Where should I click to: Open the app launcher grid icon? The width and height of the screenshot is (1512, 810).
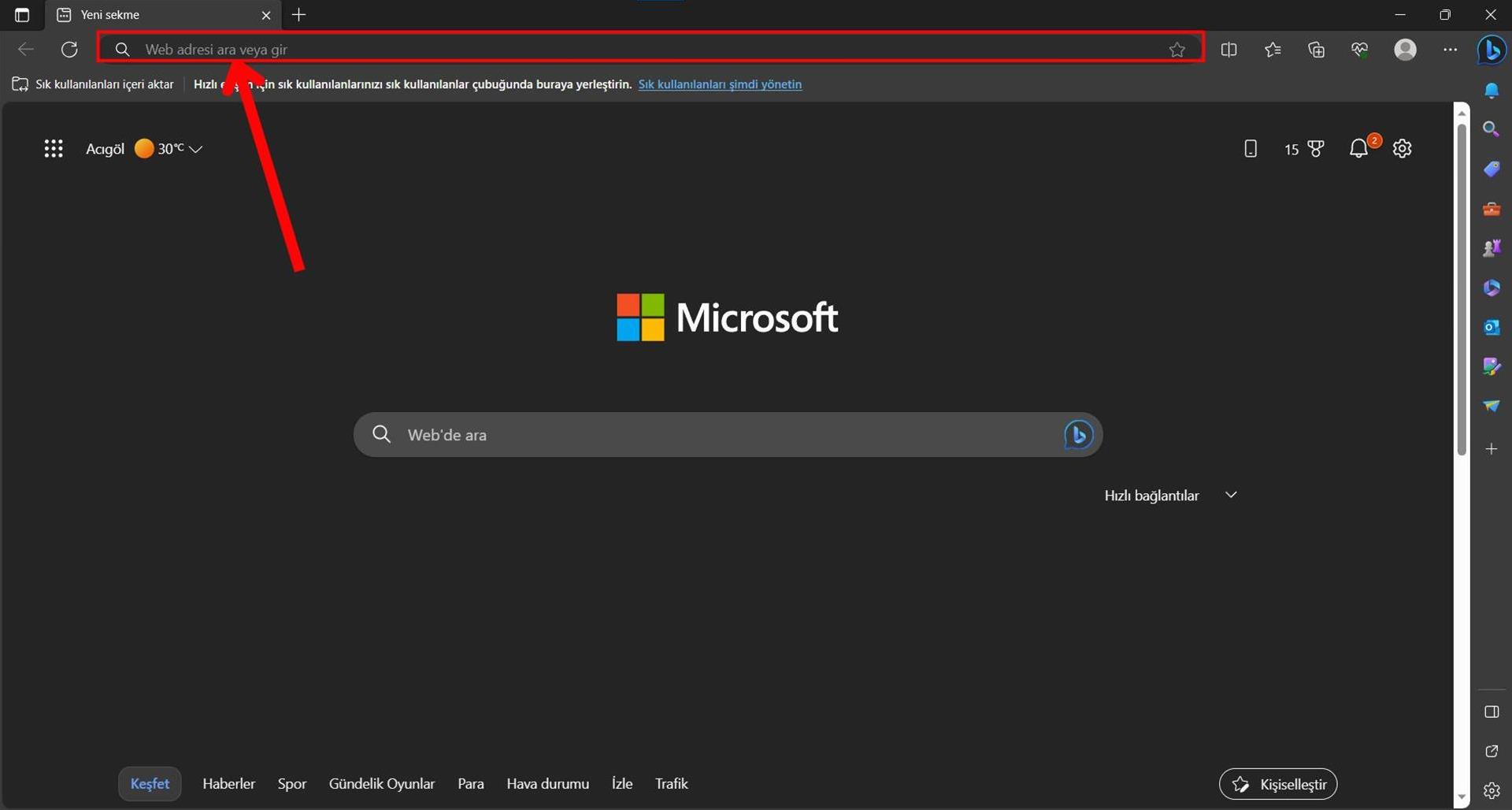click(x=54, y=148)
